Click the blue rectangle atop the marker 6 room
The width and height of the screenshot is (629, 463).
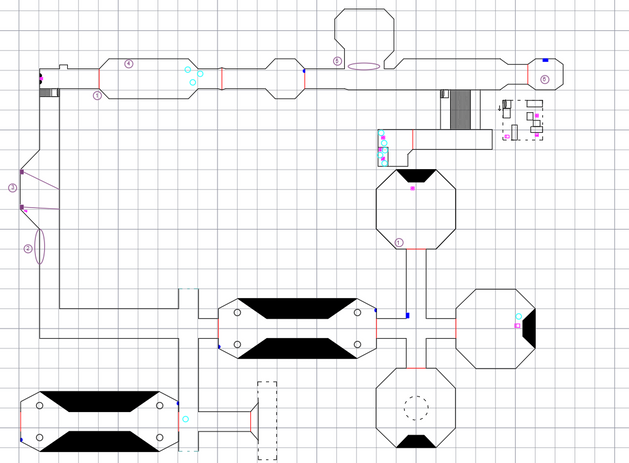[x=546, y=60]
